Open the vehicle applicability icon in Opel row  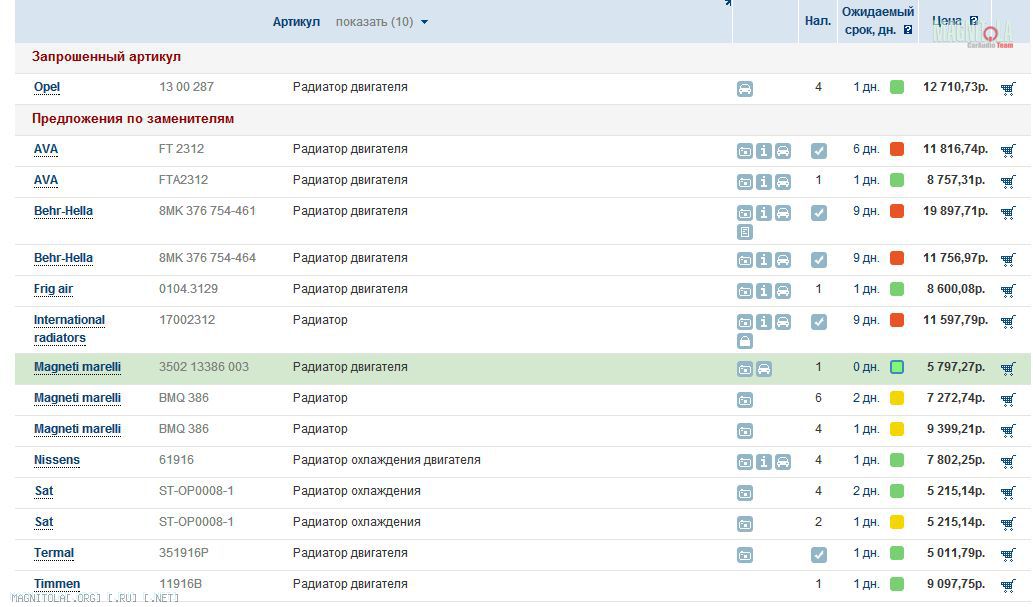pyautogui.click(x=744, y=88)
